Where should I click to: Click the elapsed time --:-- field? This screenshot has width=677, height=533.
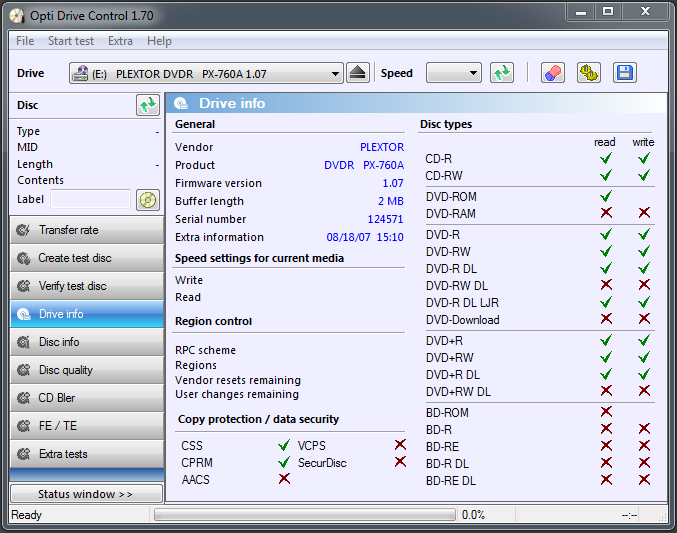coord(629,515)
